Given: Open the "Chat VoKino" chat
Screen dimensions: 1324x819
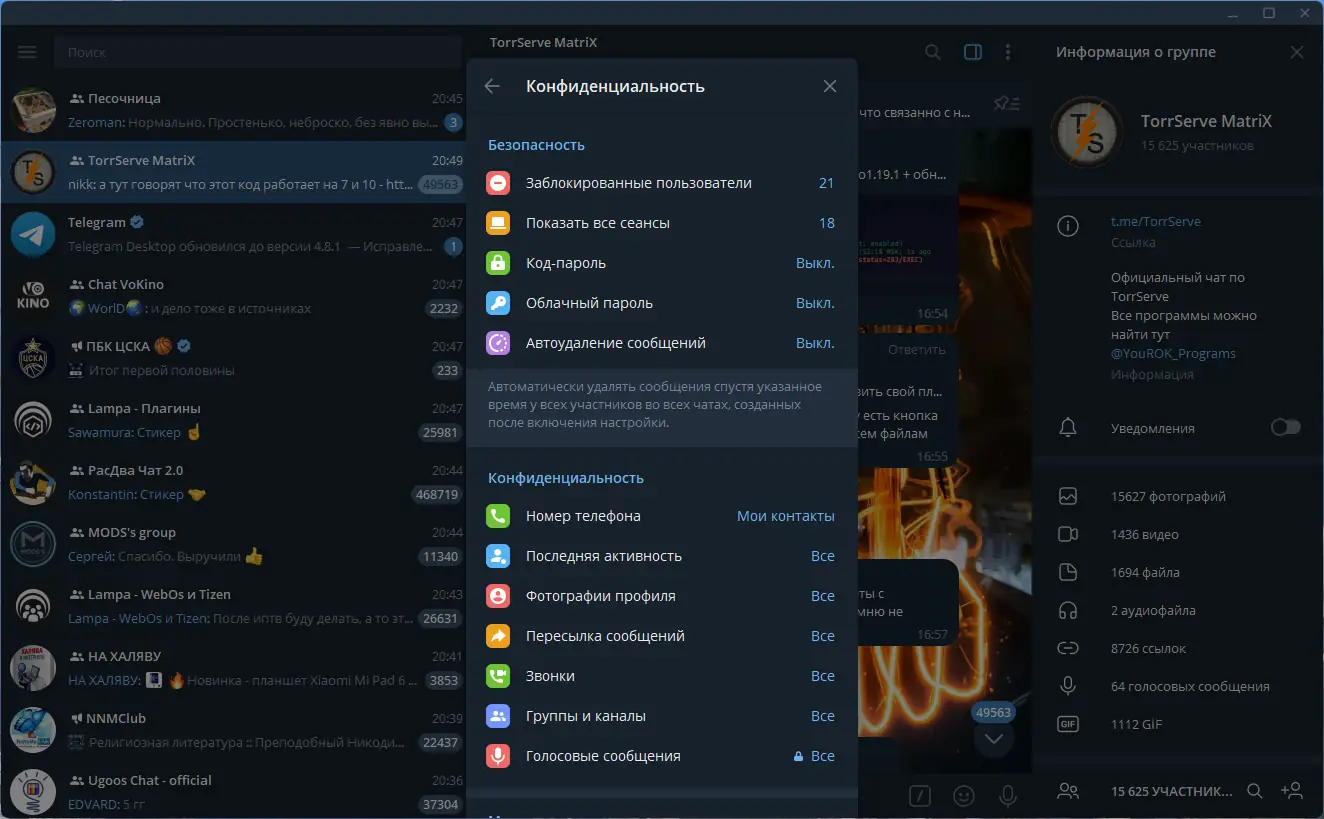Looking at the screenshot, I should click(234, 296).
